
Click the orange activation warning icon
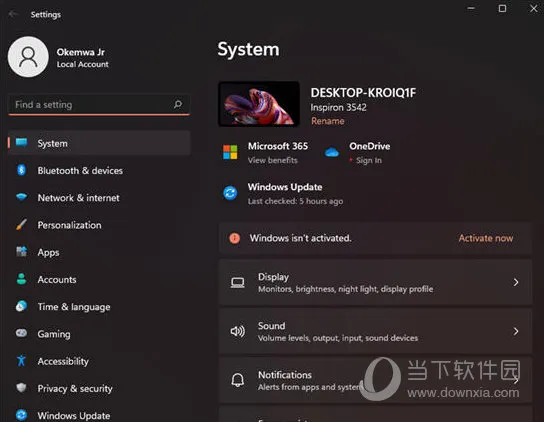pos(235,238)
